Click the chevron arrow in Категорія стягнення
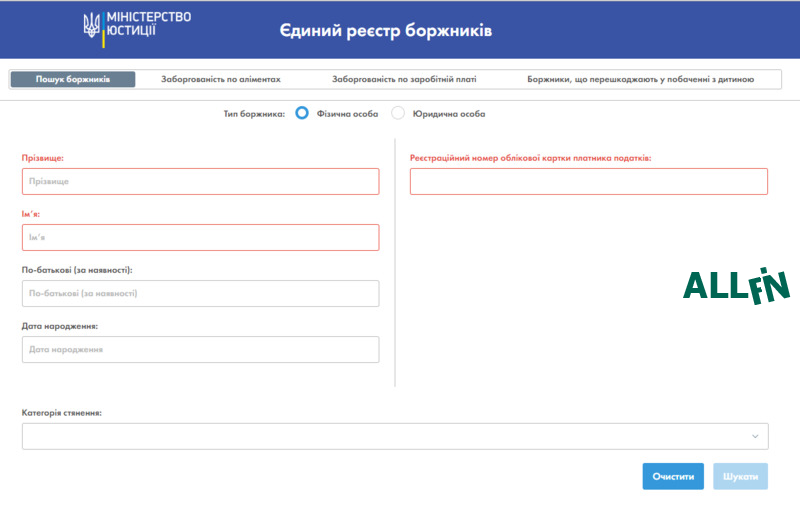 click(x=755, y=436)
